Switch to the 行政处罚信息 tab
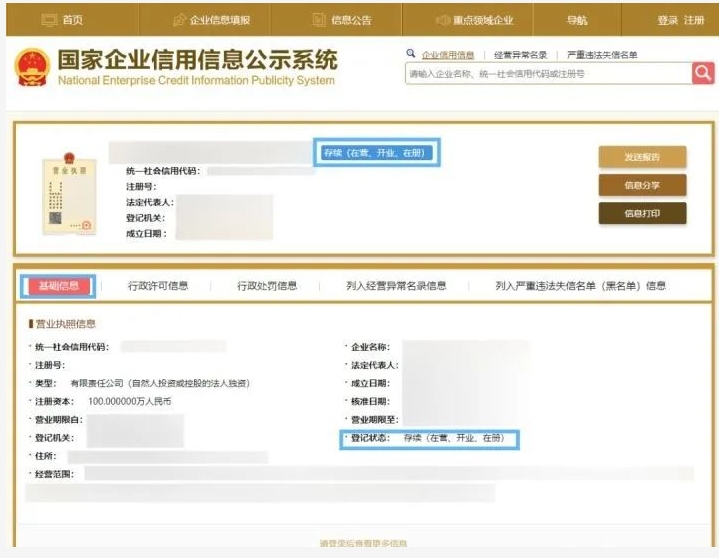 point(267,286)
